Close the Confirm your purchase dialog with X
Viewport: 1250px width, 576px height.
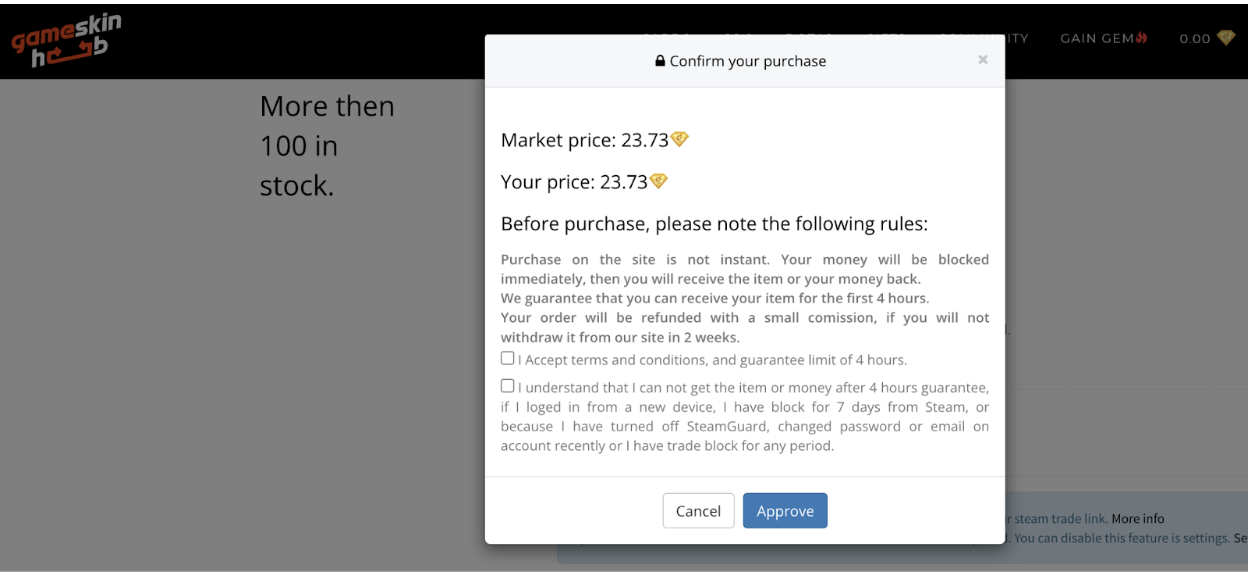(x=983, y=60)
